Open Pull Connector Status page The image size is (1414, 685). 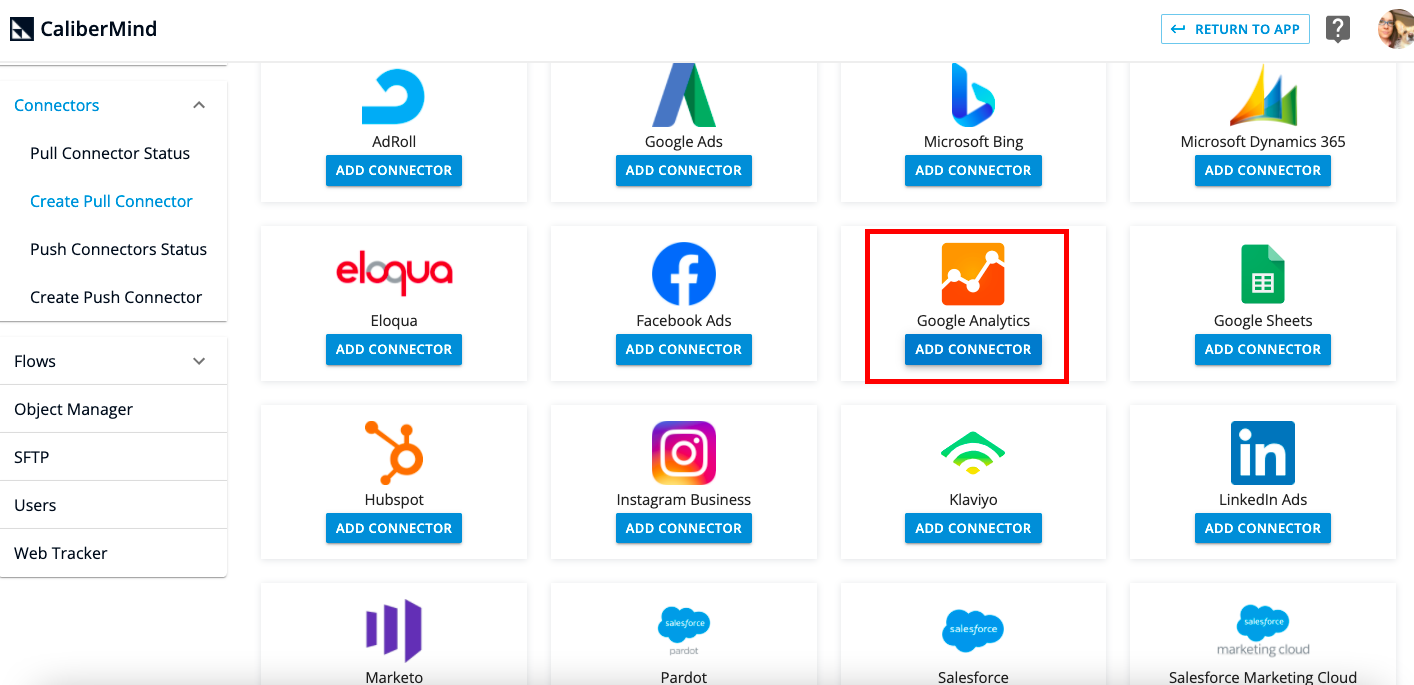[x=110, y=153]
